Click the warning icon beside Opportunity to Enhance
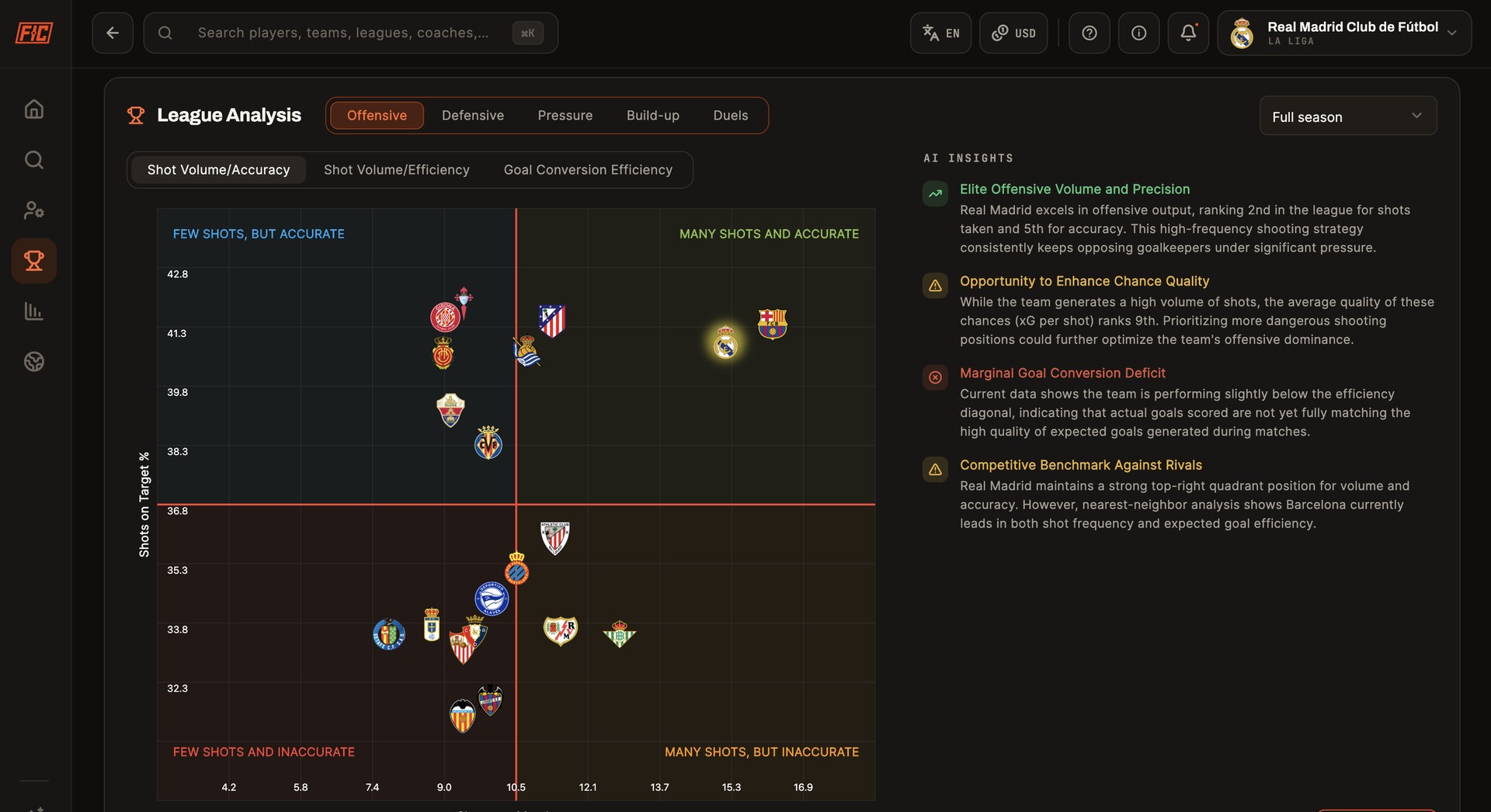 935,286
